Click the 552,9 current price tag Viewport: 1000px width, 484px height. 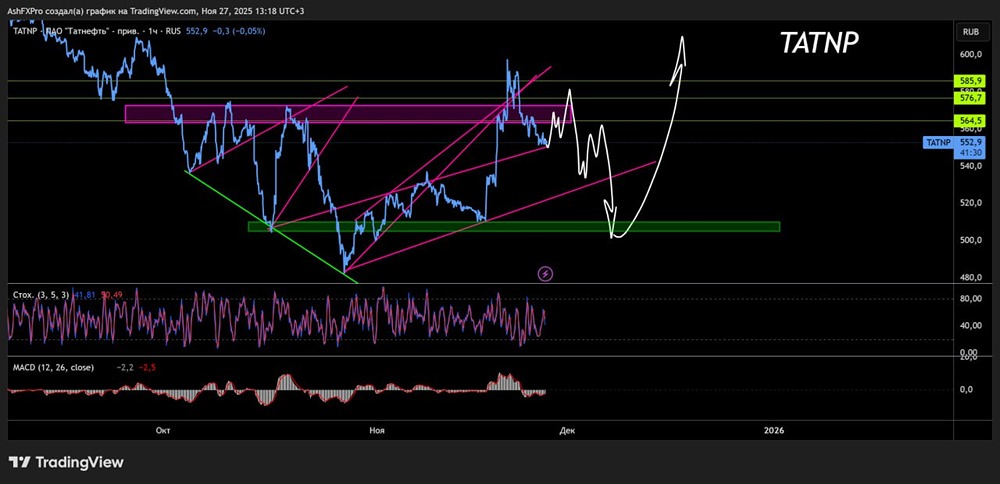tap(970, 143)
